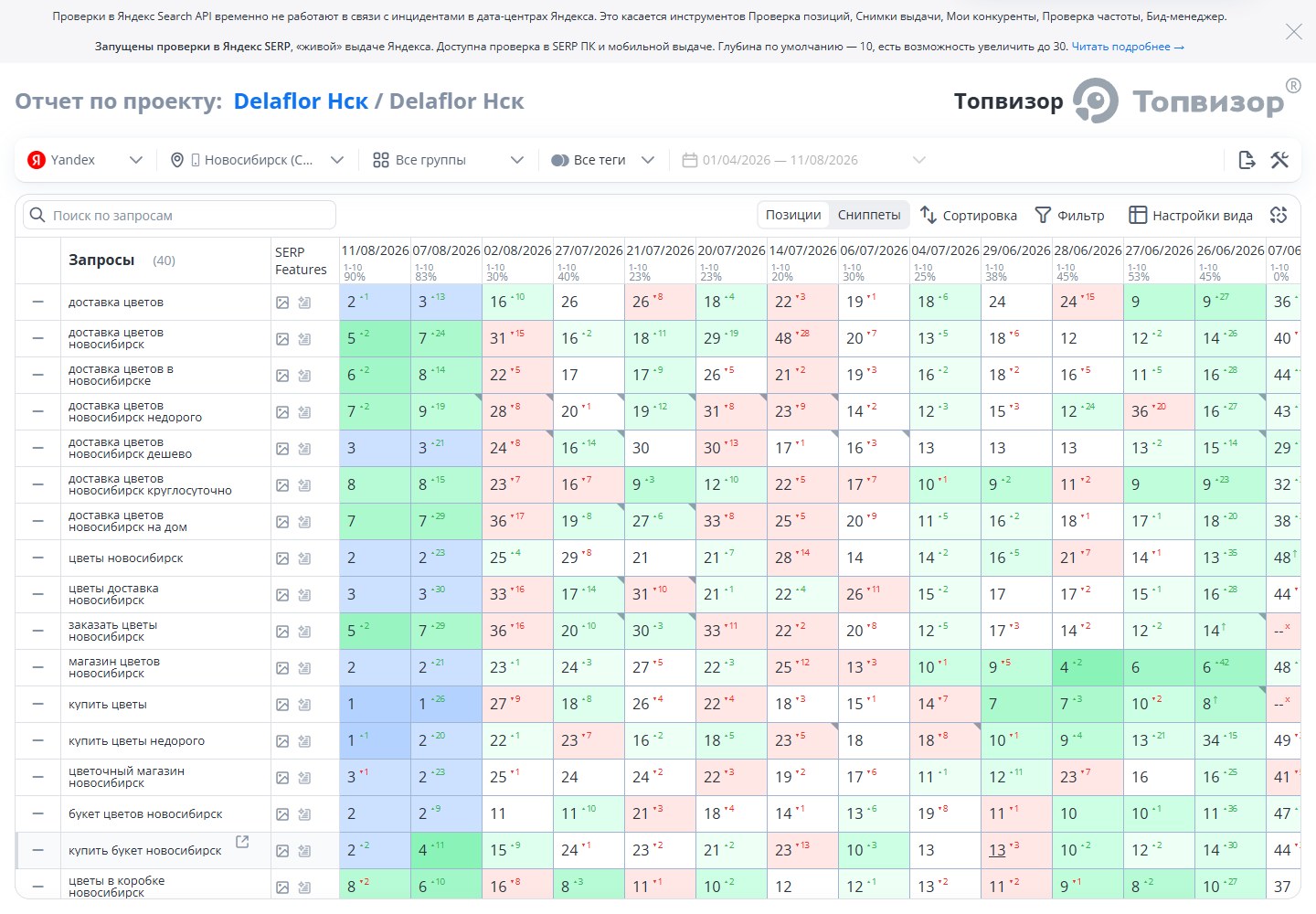The width and height of the screenshot is (1316, 914).
Task: Click the "SERP Features" column header
Action: click(x=301, y=260)
